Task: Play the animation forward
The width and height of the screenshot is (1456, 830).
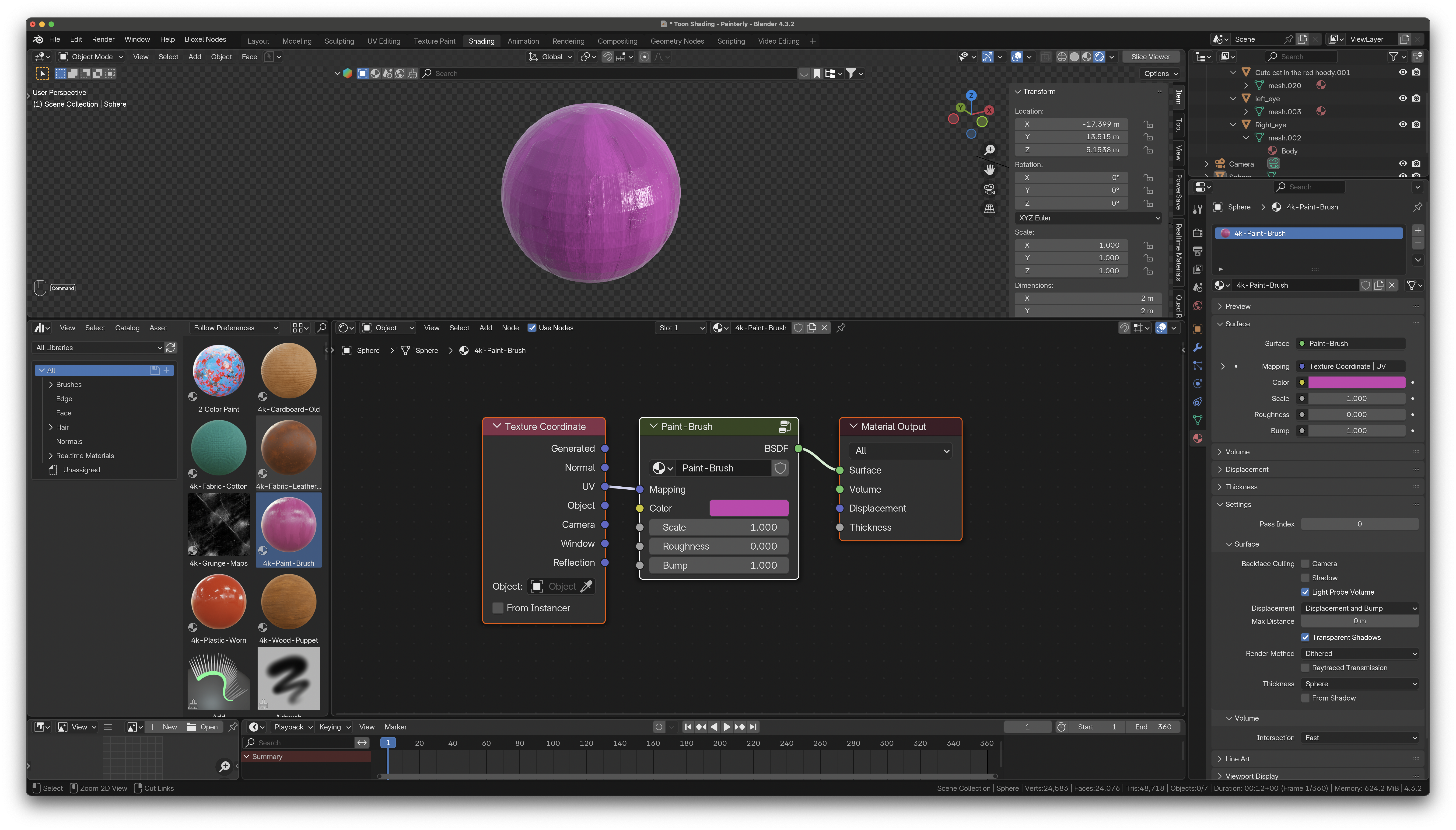Action: coord(727,727)
